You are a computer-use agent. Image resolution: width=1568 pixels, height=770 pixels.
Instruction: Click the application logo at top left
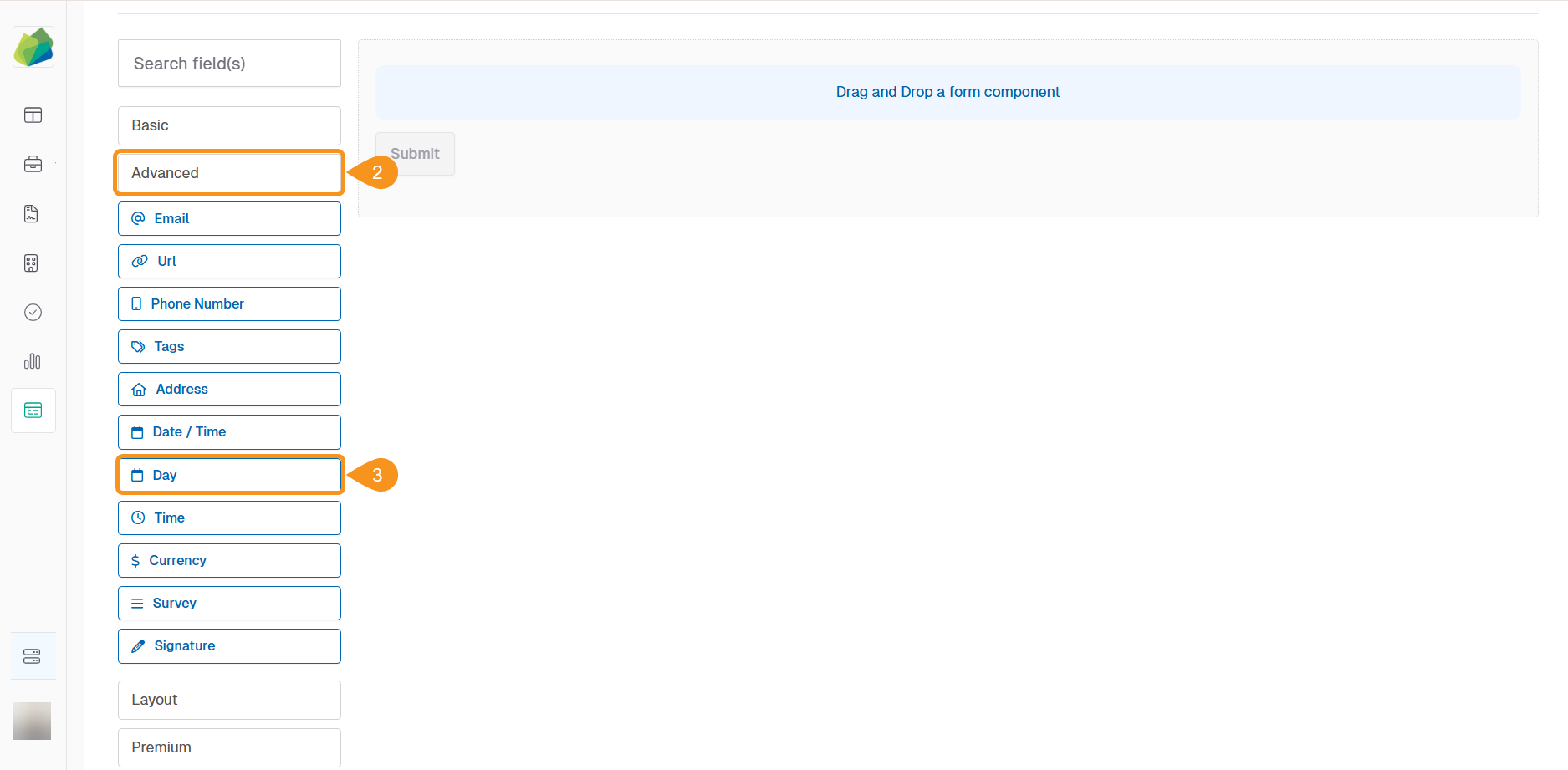point(33,47)
